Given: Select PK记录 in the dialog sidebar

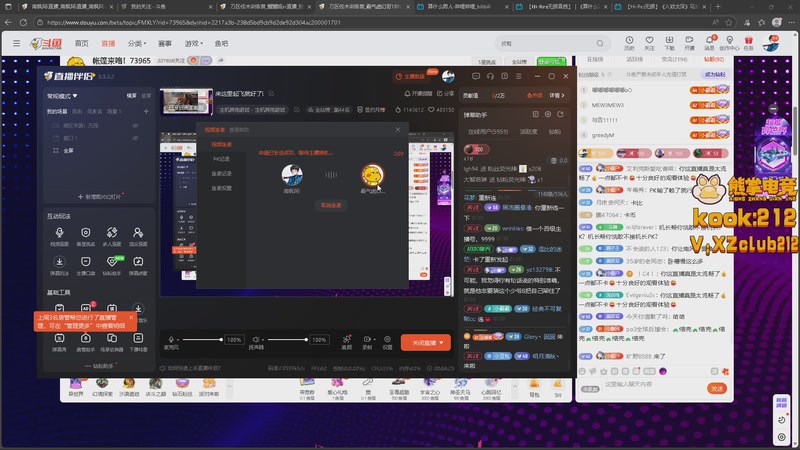Looking at the screenshot, I should [221, 159].
